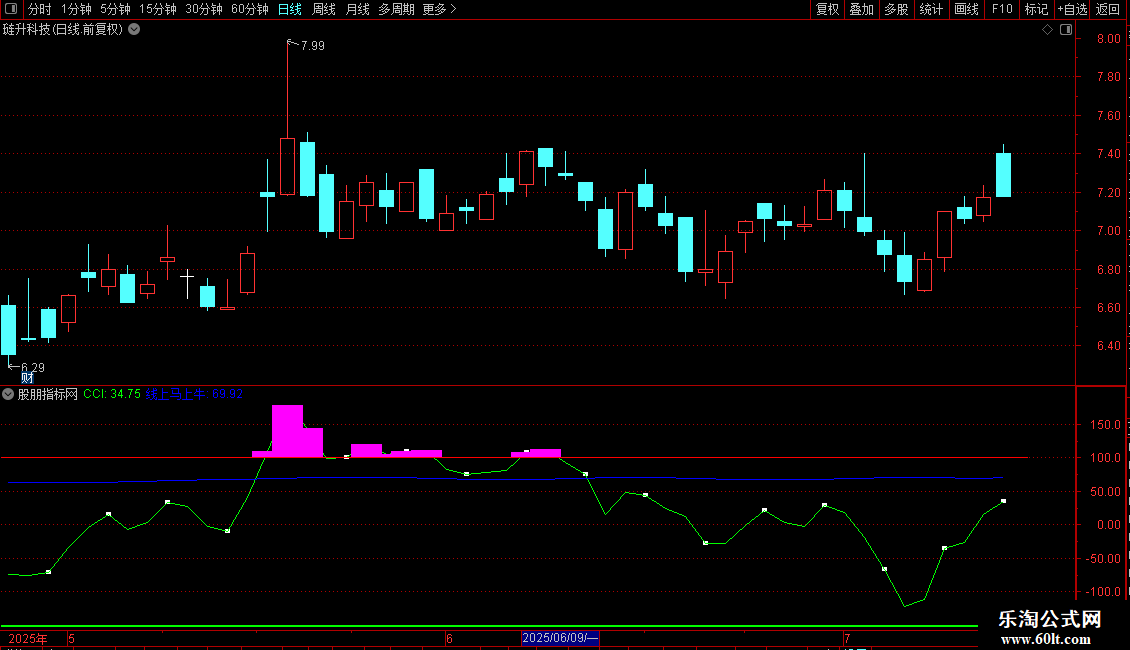The height and width of the screenshot is (650, 1130).
Task: Click the 财 finance marker icon on the chart
Action: coord(27,378)
